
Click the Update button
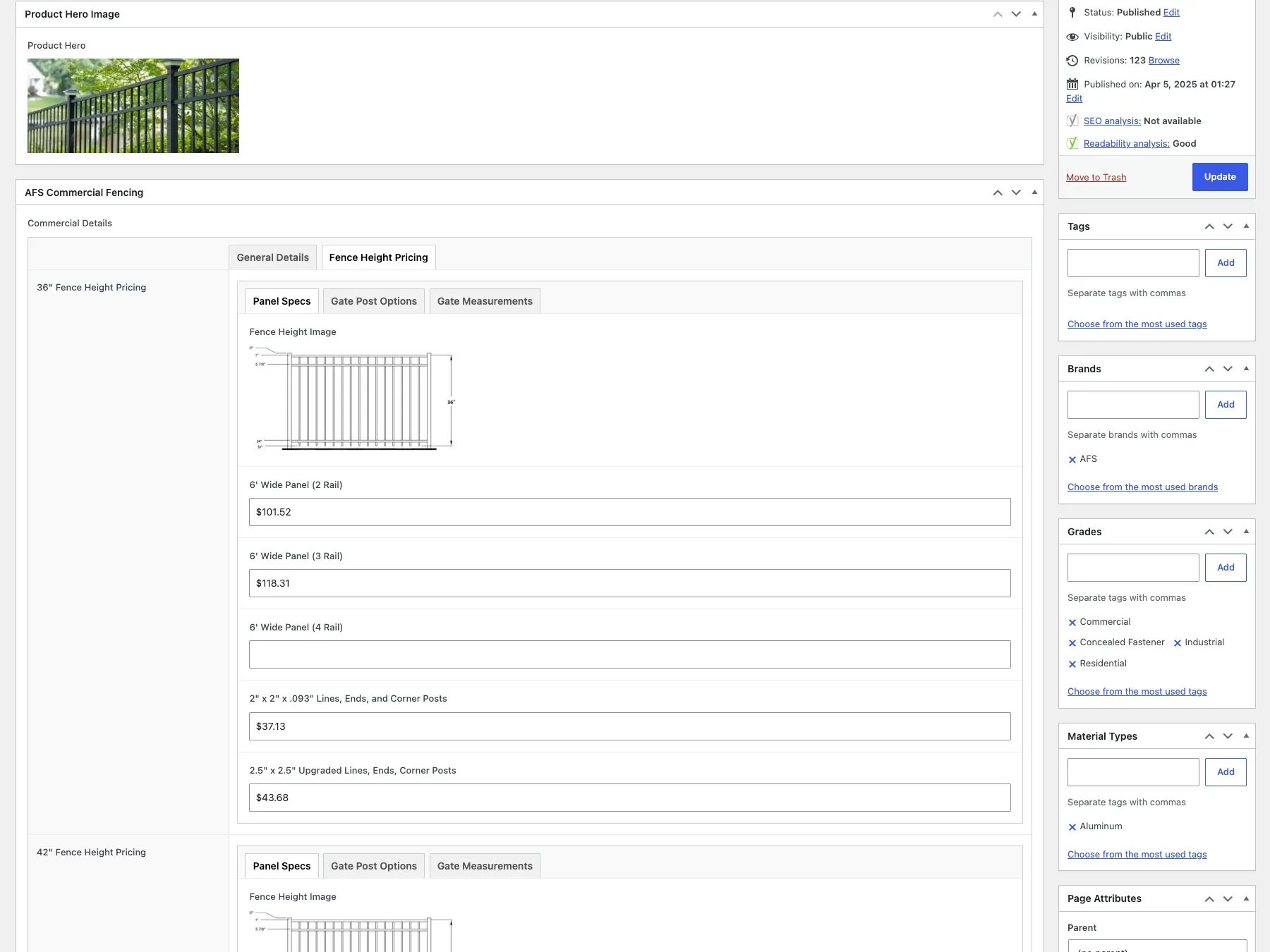1220,177
